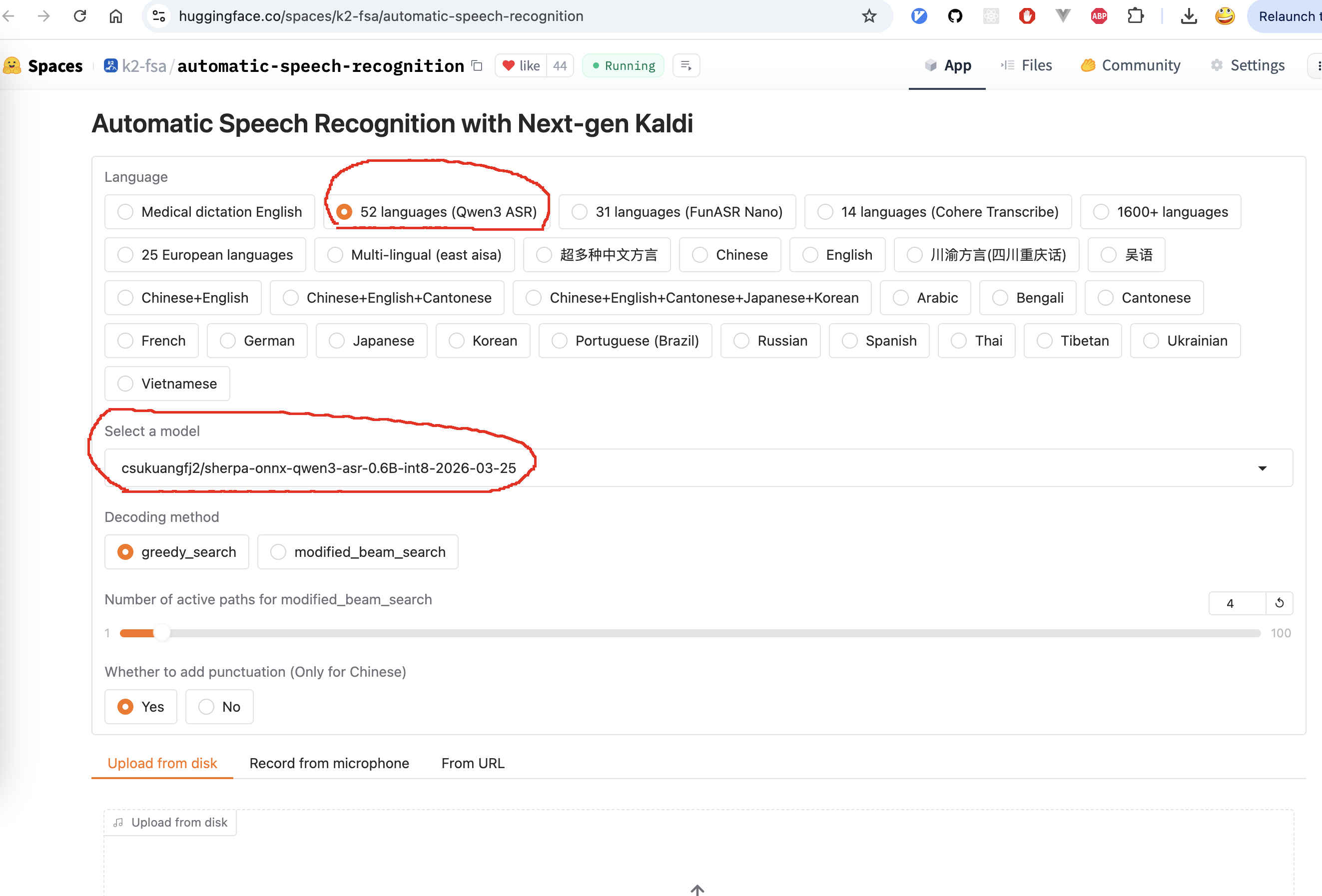Open the logs panel button beside Running

(x=686, y=66)
